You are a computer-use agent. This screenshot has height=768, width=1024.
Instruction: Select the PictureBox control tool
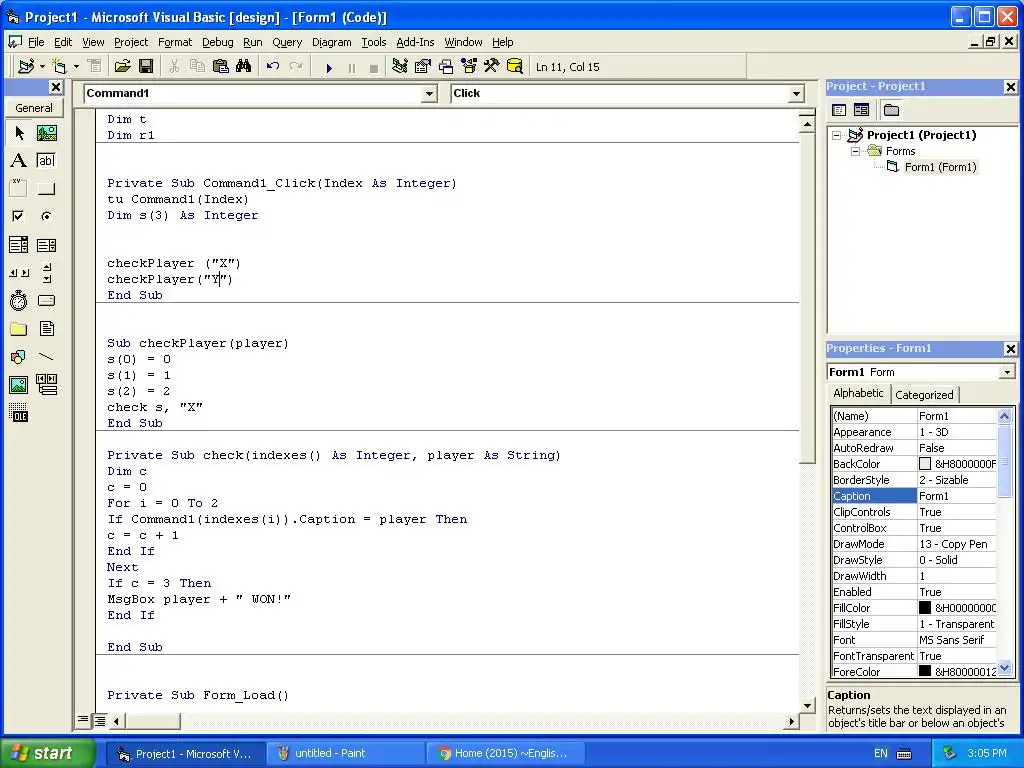(47, 133)
